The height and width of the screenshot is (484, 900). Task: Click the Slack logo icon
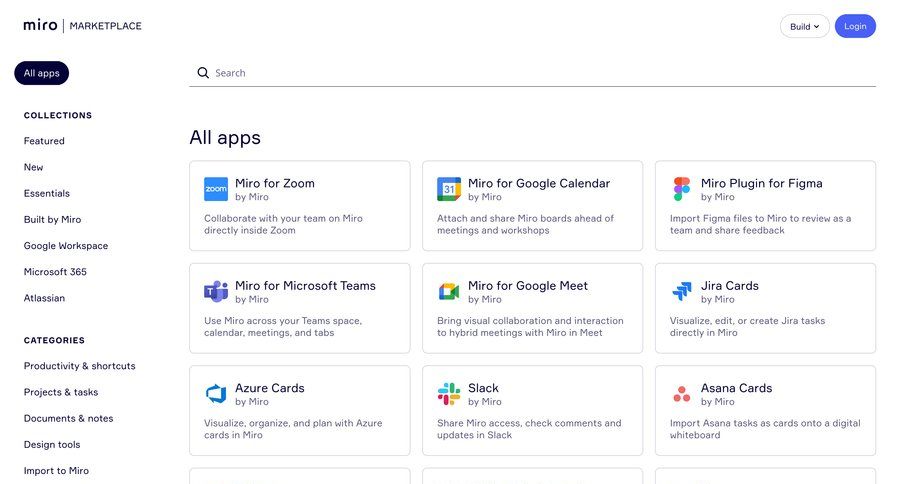449,394
